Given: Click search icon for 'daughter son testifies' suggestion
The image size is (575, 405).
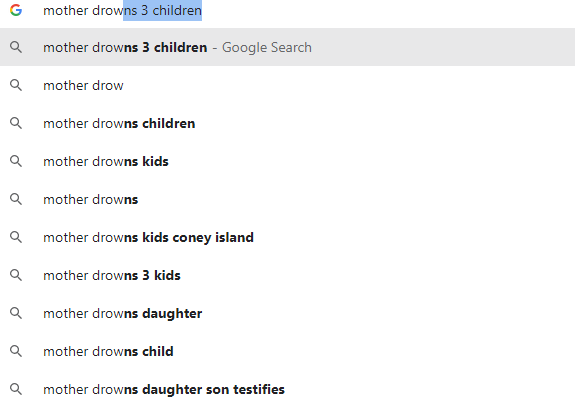Looking at the screenshot, I should pyautogui.click(x=16, y=389).
